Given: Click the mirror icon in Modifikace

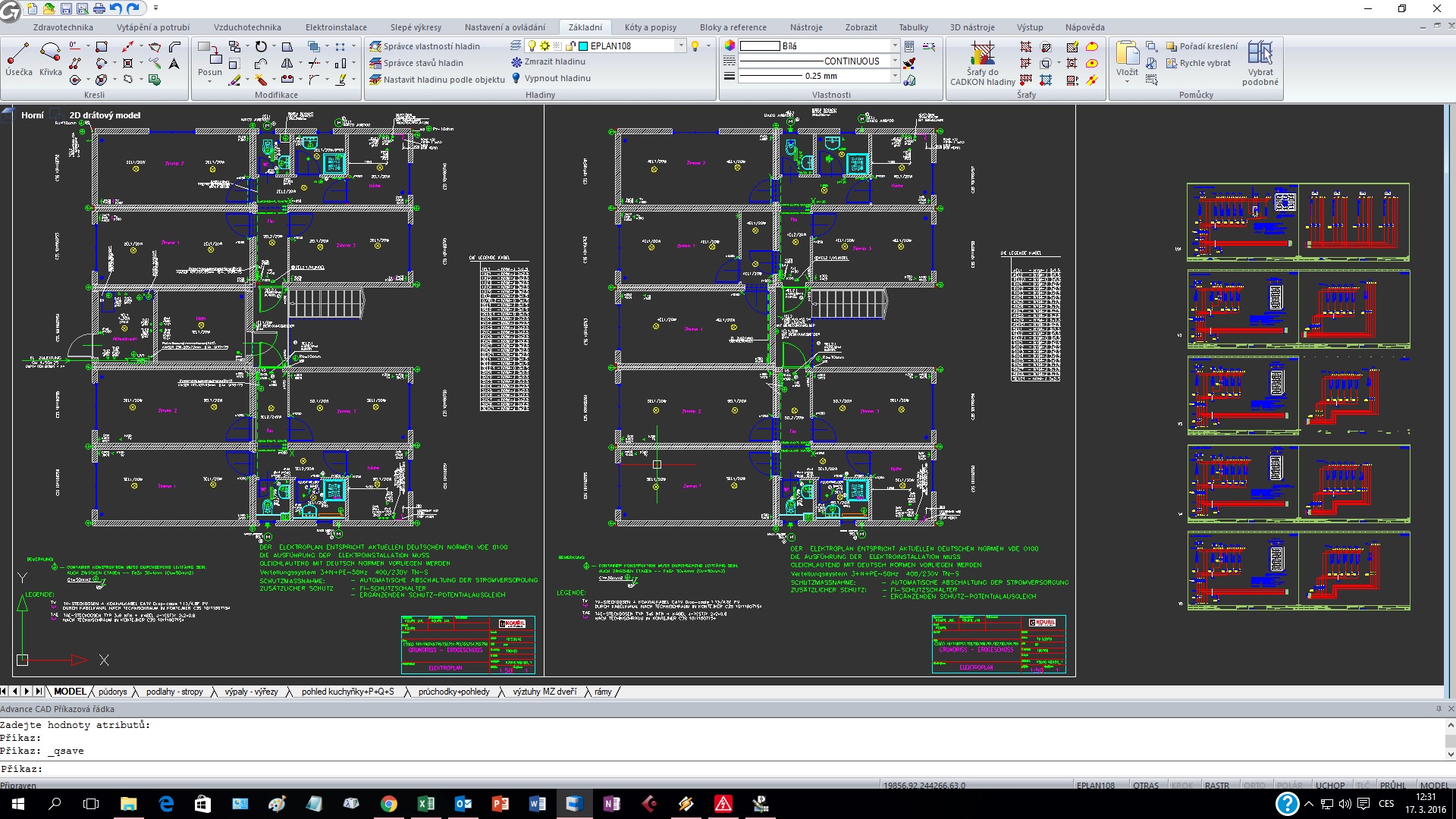Looking at the screenshot, I should click(x=287, y=63).
